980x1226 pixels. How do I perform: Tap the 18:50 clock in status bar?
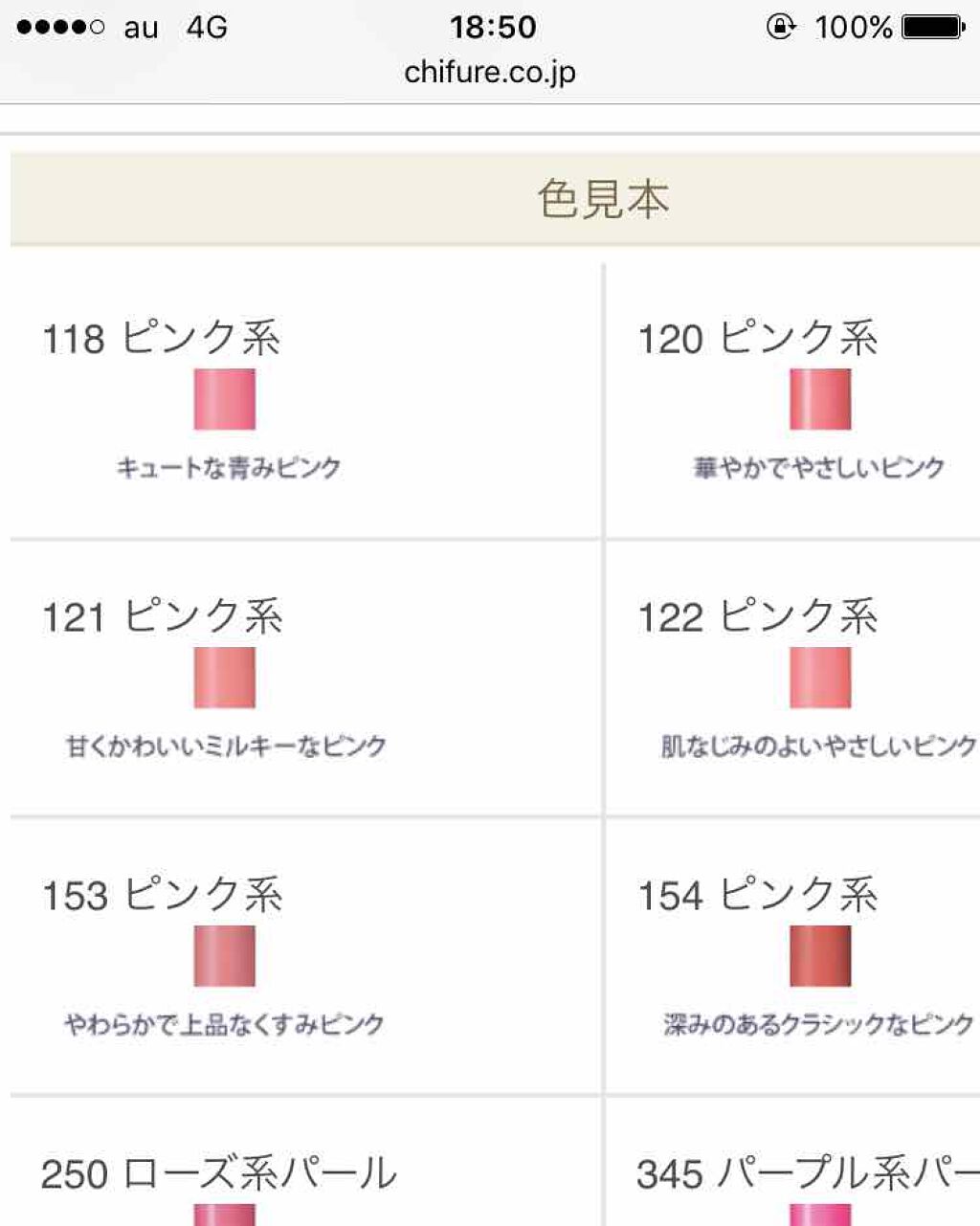pos(493,27)
